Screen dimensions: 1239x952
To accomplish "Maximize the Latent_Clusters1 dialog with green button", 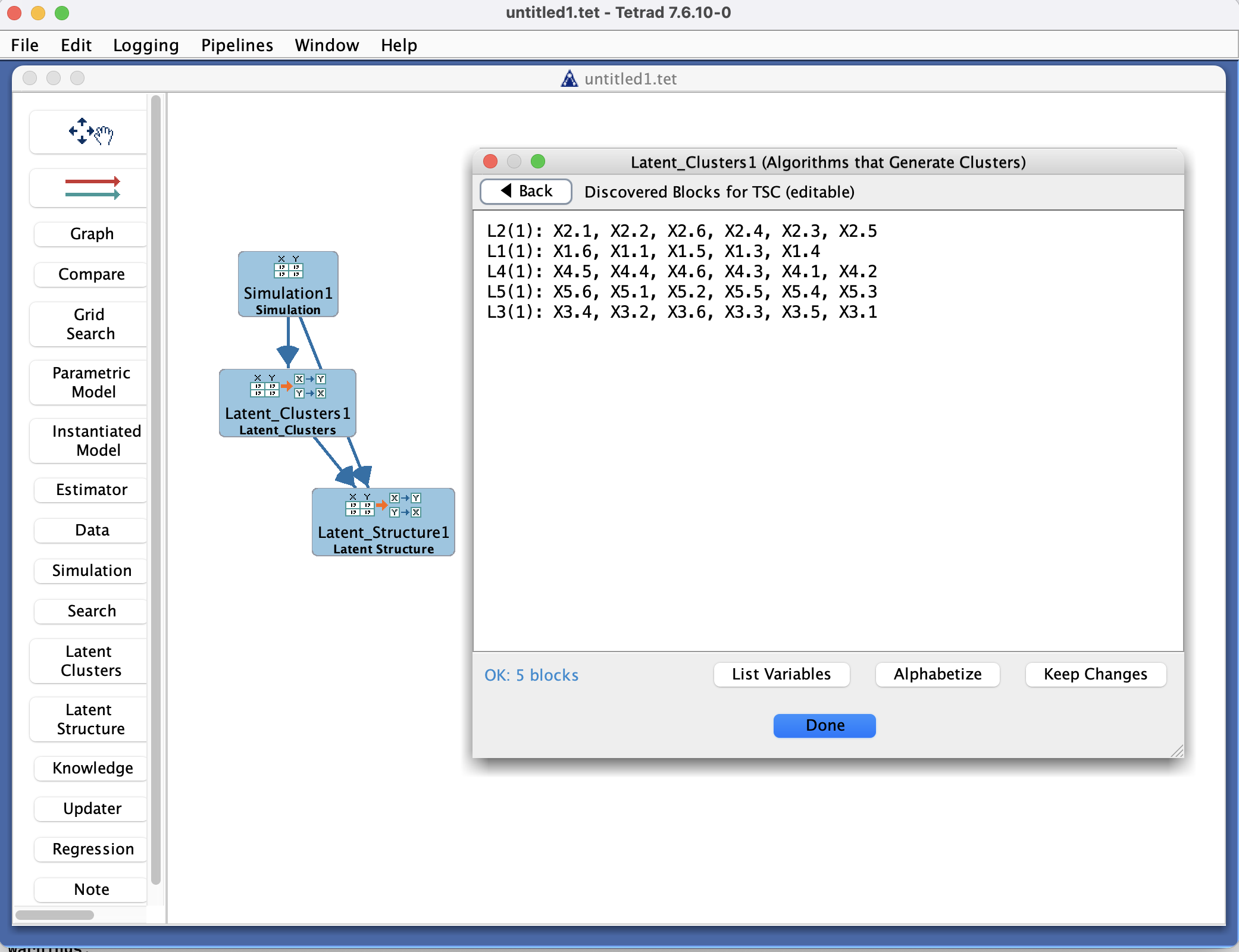I will point(538,162).
